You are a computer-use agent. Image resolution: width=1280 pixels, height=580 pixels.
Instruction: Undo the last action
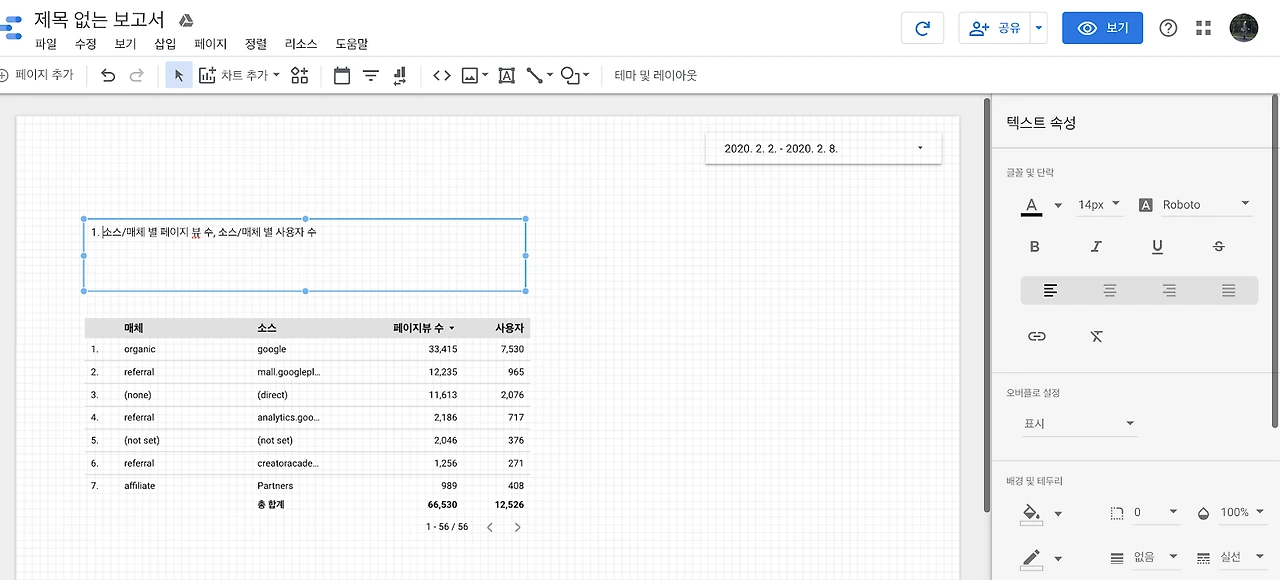pos(108,75)
